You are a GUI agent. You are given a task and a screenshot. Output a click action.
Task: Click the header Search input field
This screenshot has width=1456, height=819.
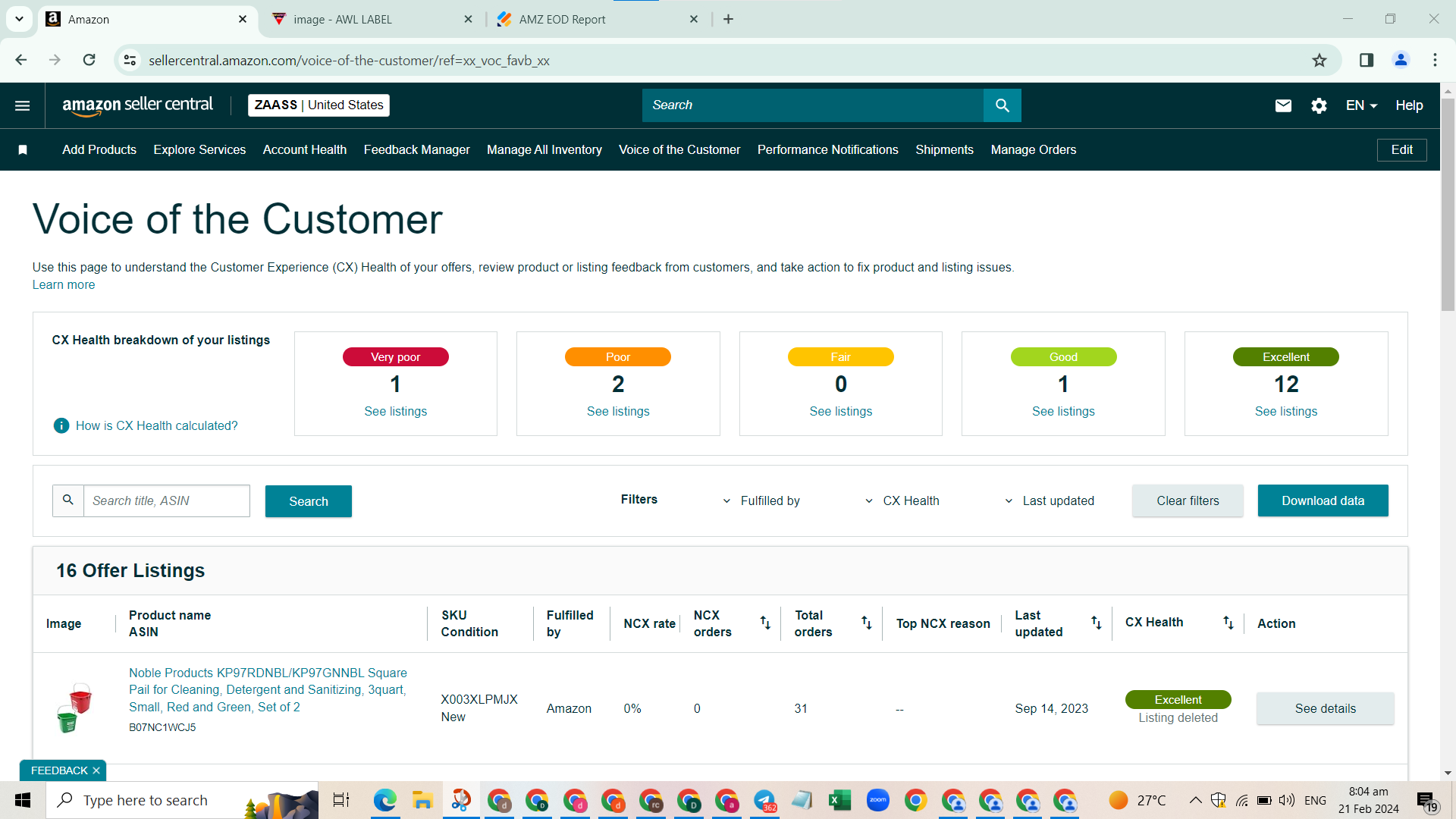click(813, 105)
